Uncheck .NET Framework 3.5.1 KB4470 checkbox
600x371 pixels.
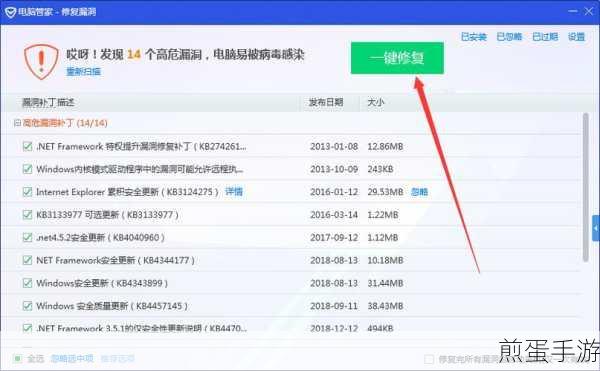point(28,328)
